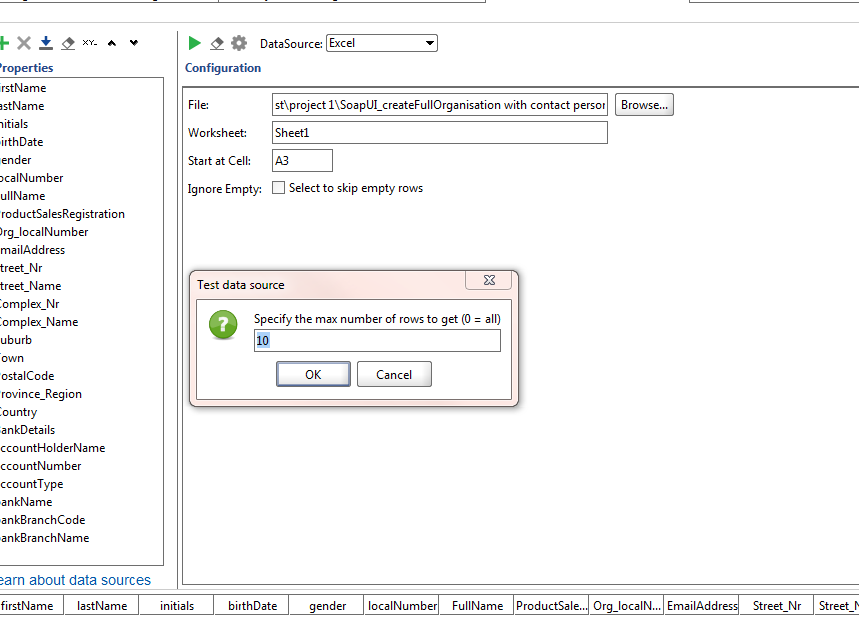
Task: Select the Suburb property
Action: 81,340
